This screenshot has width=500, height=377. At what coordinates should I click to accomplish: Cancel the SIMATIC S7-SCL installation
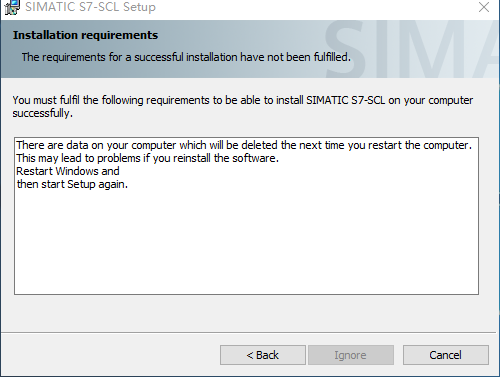pyautogui.click(x=446, y=355)
